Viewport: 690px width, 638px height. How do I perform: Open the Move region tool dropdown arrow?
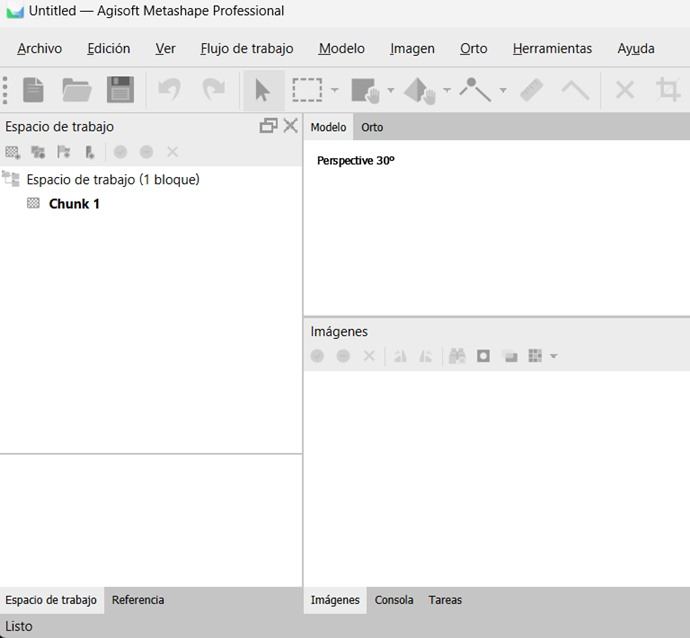(390, 90)
